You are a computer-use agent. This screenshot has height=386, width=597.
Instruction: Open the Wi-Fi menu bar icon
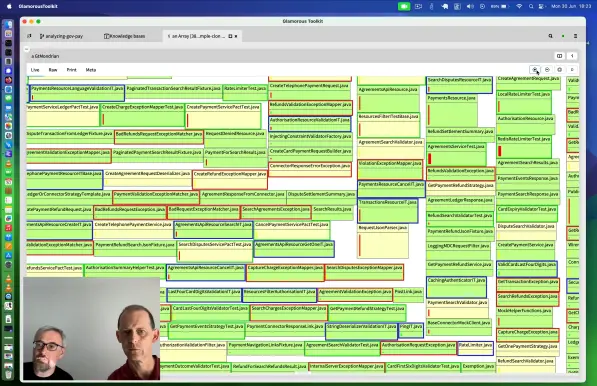coord(519,6)
